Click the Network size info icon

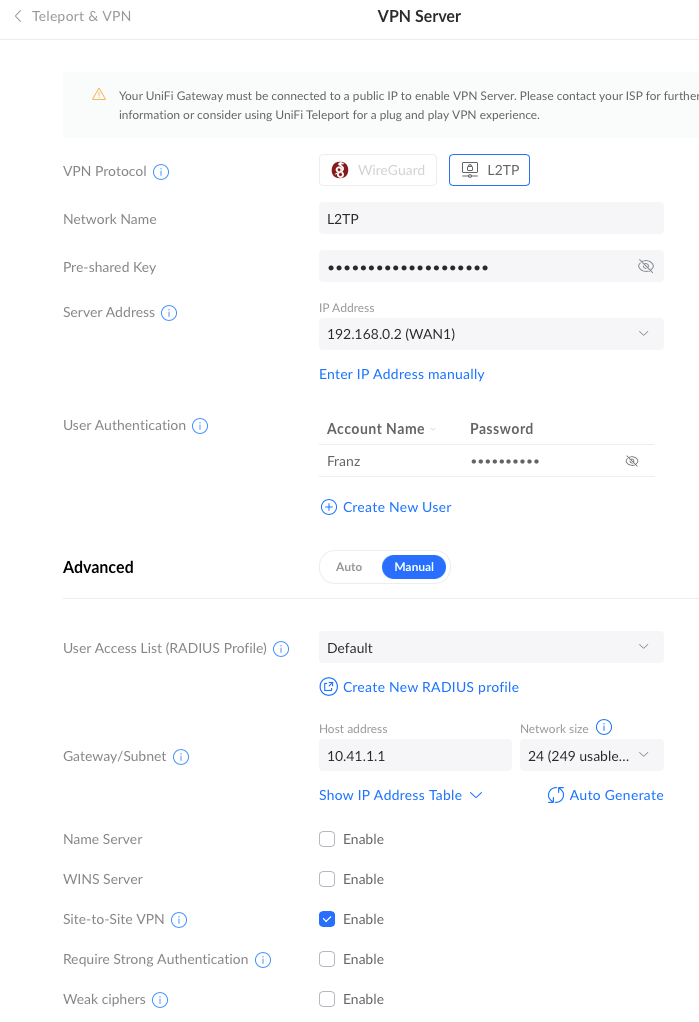pos(604,727)
